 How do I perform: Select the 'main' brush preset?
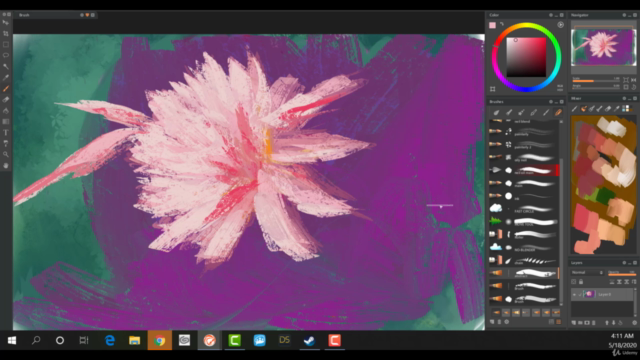pyautogui.click(x=524, y=183)
